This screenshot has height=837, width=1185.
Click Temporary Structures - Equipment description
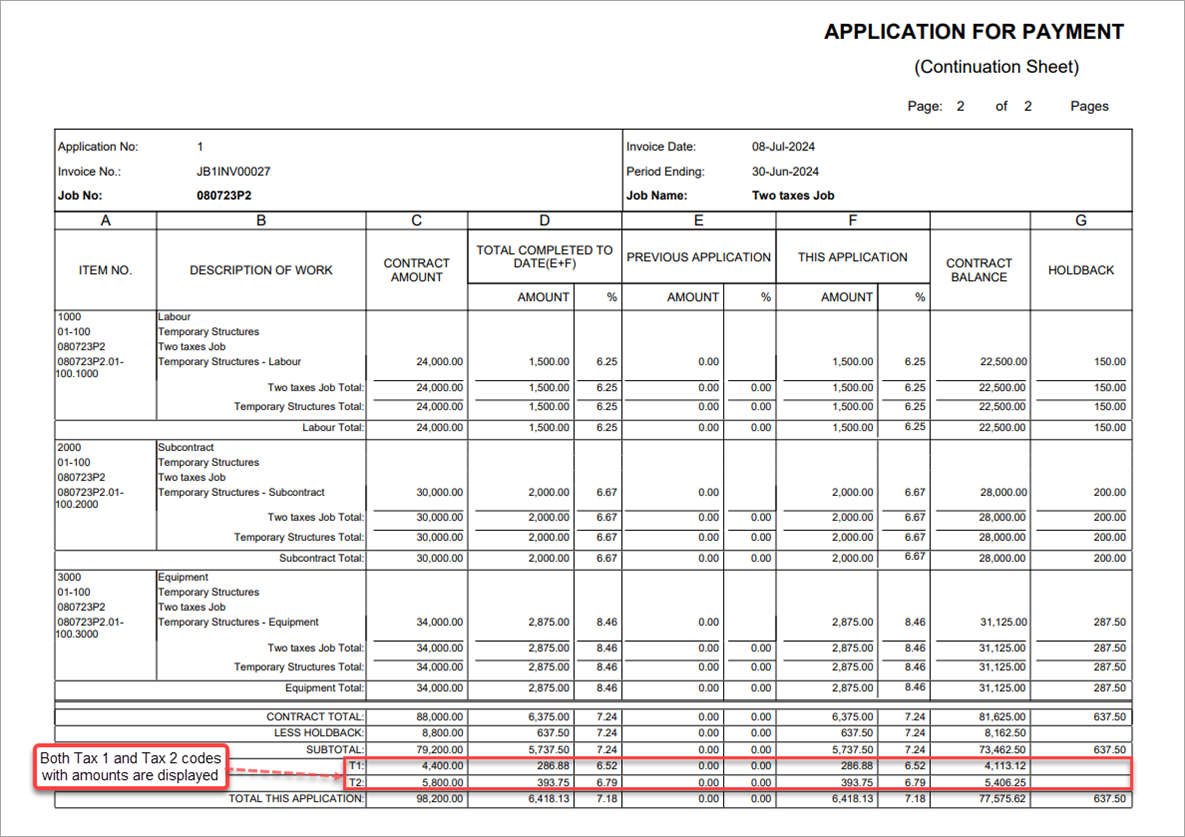(238, 622)
